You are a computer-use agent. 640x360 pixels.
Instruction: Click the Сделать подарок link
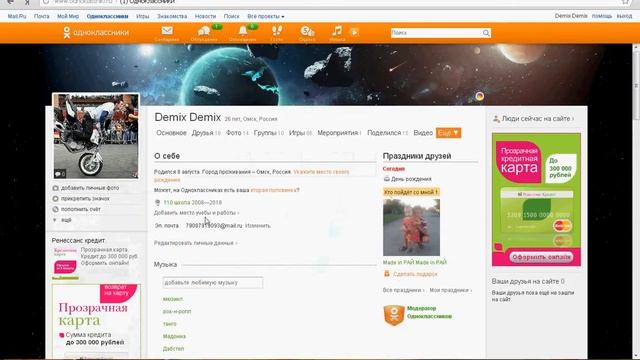tap(415, 274)
